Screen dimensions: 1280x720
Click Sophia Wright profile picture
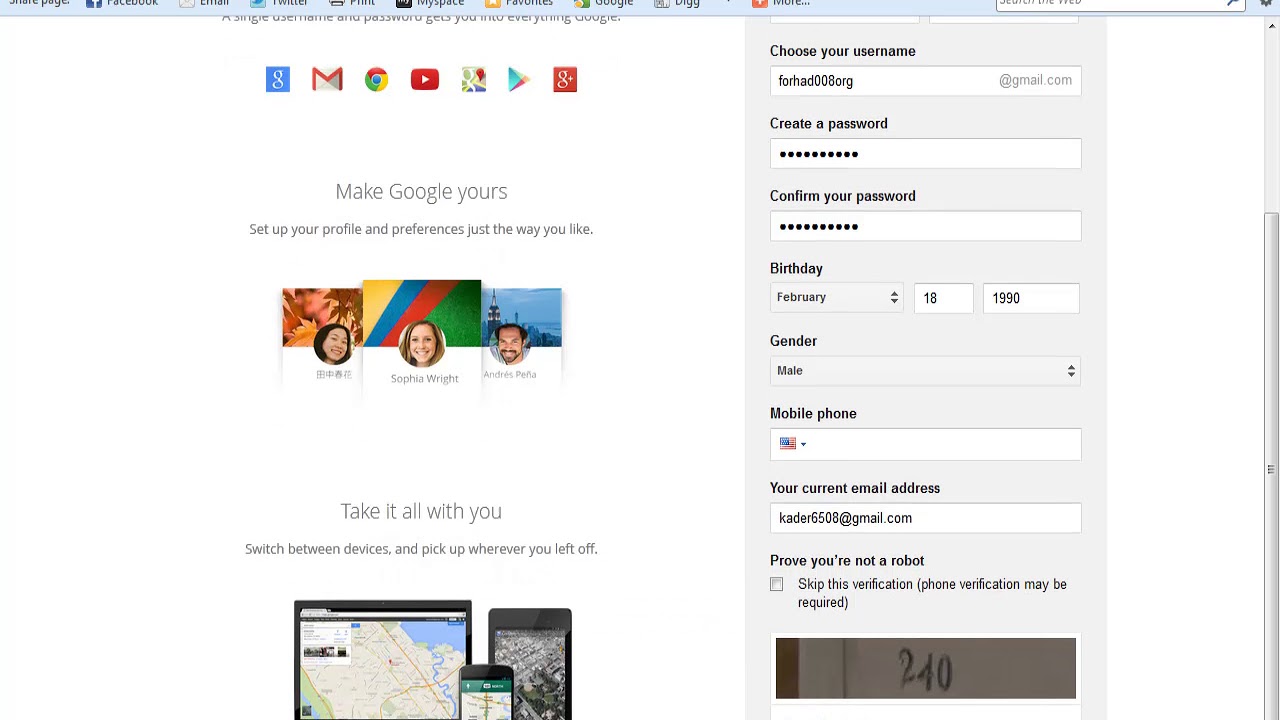click(x=422, y=344)
